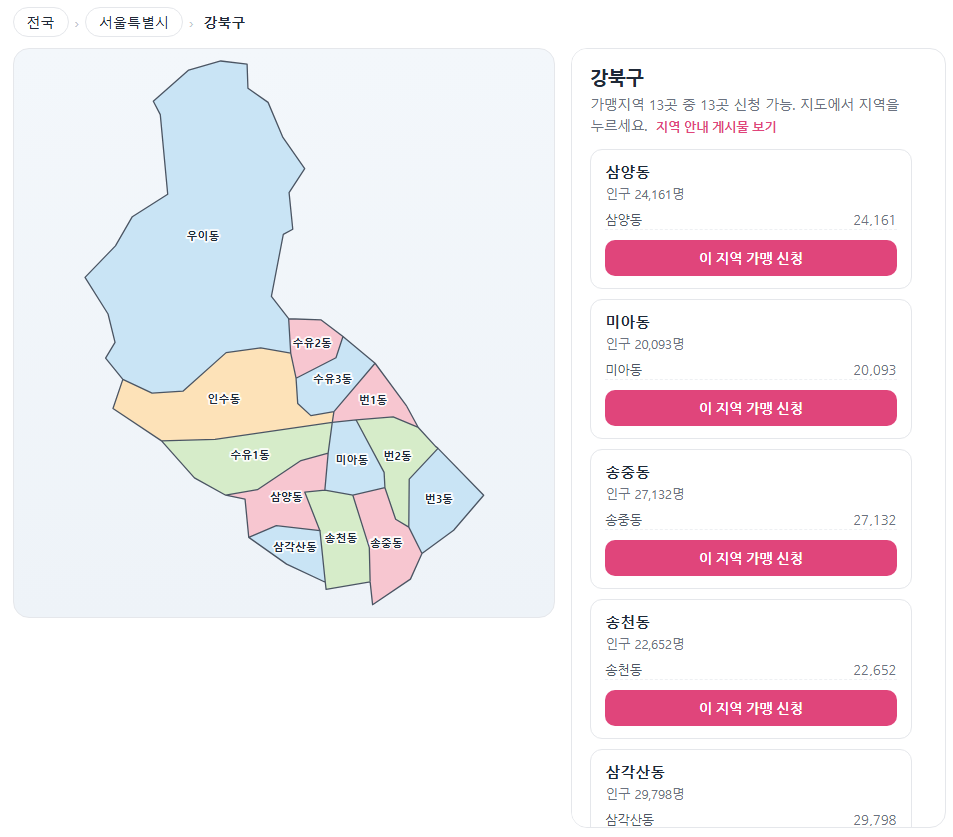Open the 지역 안내 게시물 보기 link
The width and height of the screenshot is (953, 837).
[715, 126]
